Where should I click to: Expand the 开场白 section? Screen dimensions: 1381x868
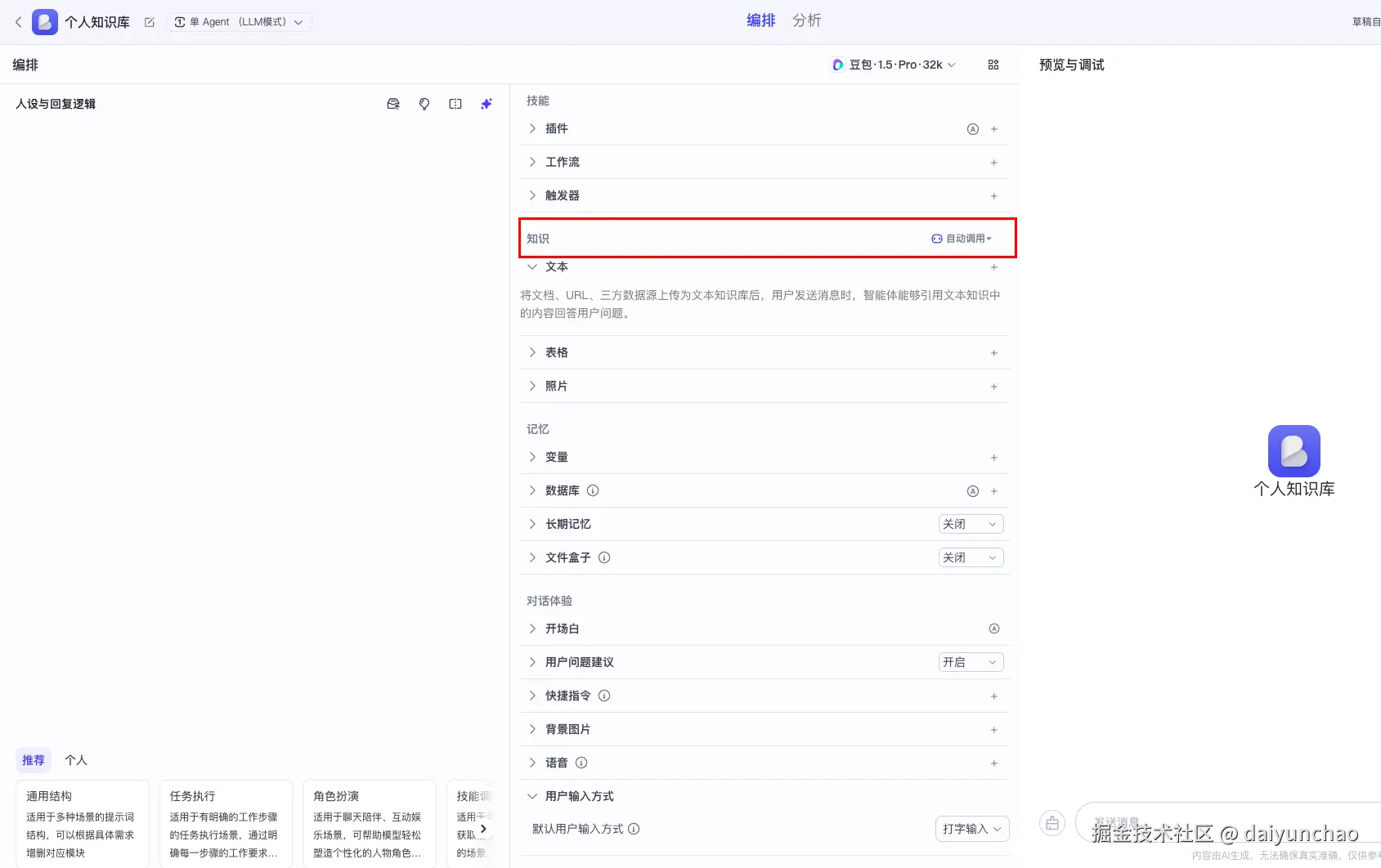point(532,629)
